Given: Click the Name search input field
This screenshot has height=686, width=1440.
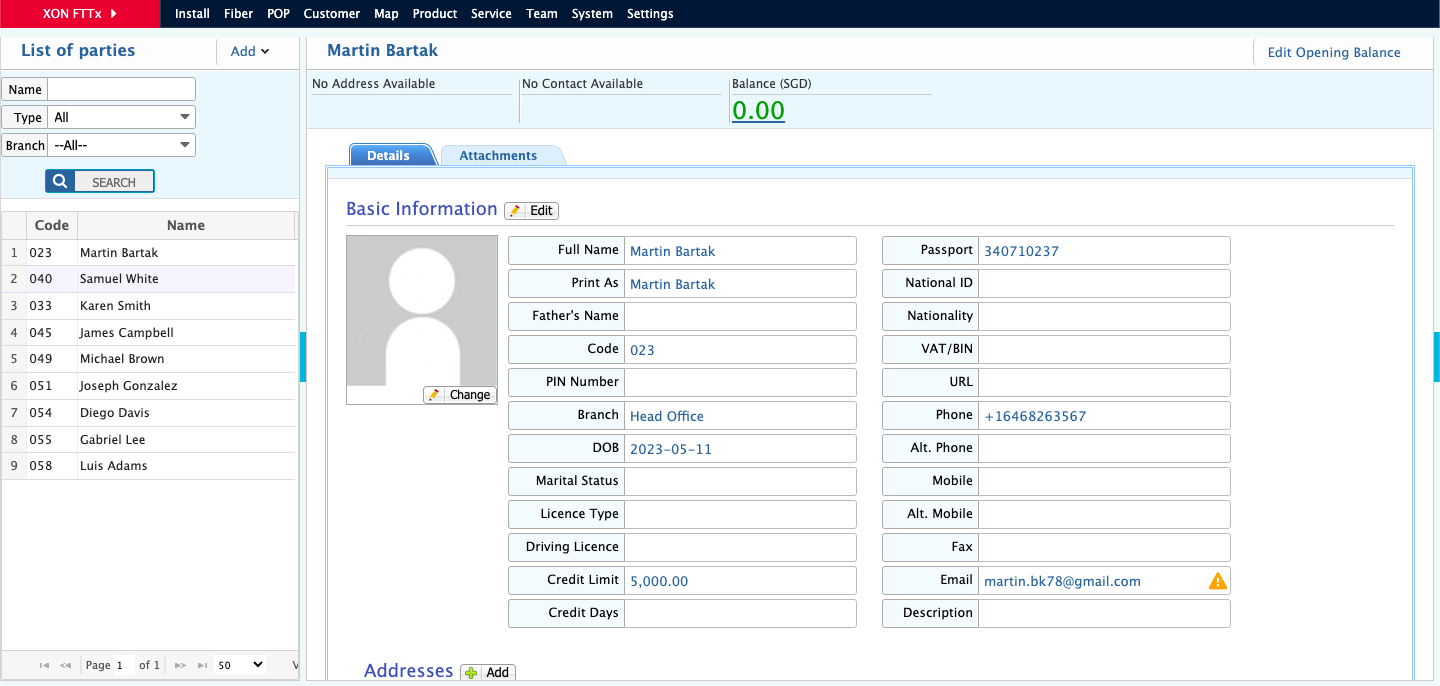Looking at the screenshot, I should 121,89.
